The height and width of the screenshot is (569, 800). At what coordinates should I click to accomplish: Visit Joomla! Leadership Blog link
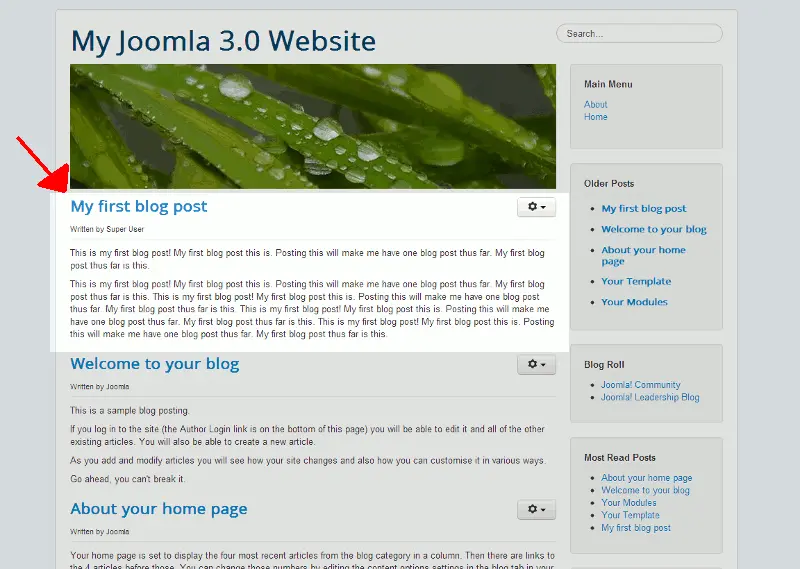[x=650, y=397]
